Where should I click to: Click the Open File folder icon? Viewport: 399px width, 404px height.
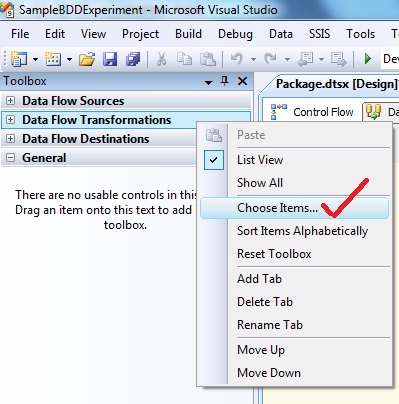(87, 59)
